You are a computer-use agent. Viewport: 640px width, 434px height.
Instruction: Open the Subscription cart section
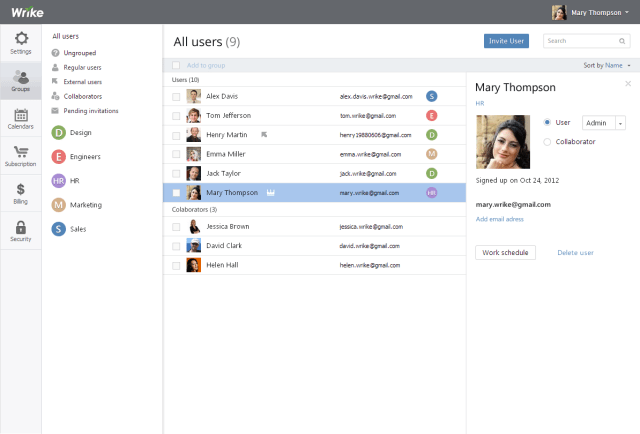21,156
